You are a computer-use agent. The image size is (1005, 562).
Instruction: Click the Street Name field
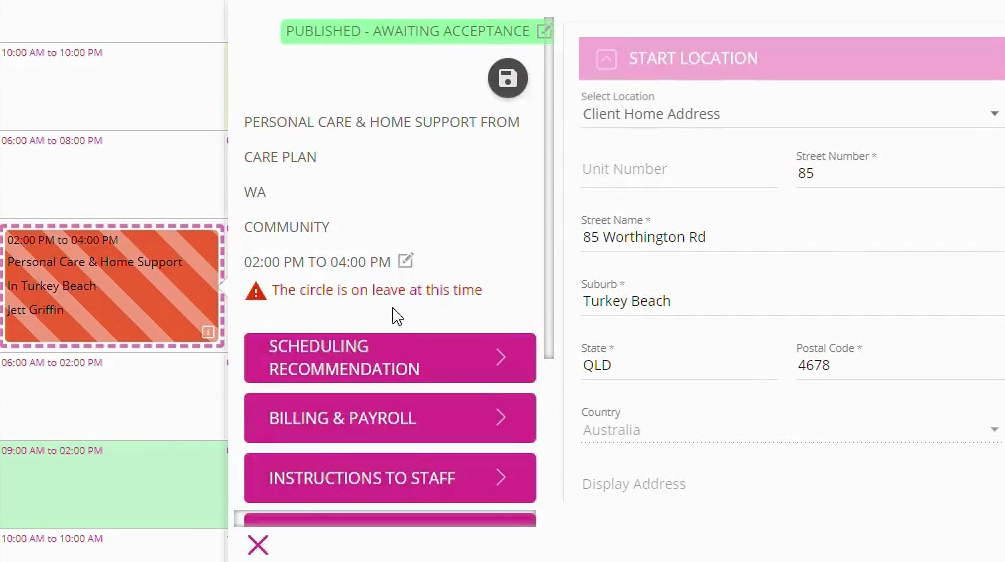click(790, 237)
